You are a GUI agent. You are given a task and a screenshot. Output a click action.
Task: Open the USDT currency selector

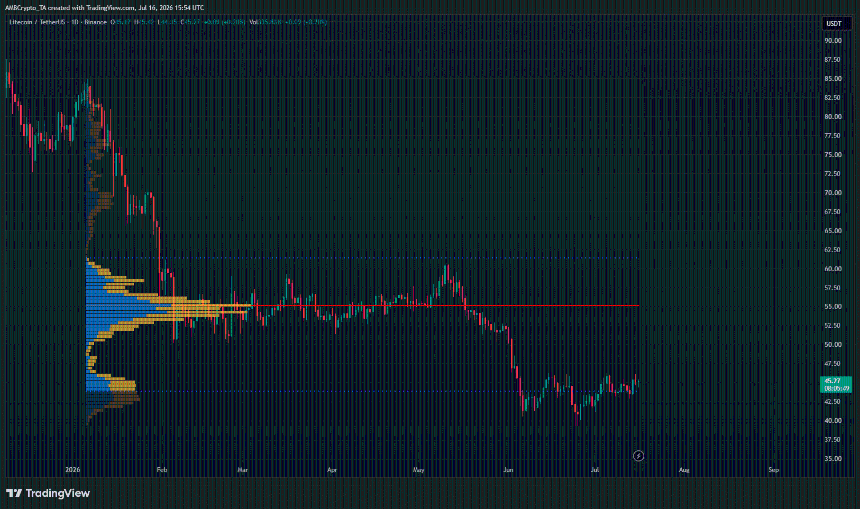tap(834, 24)
